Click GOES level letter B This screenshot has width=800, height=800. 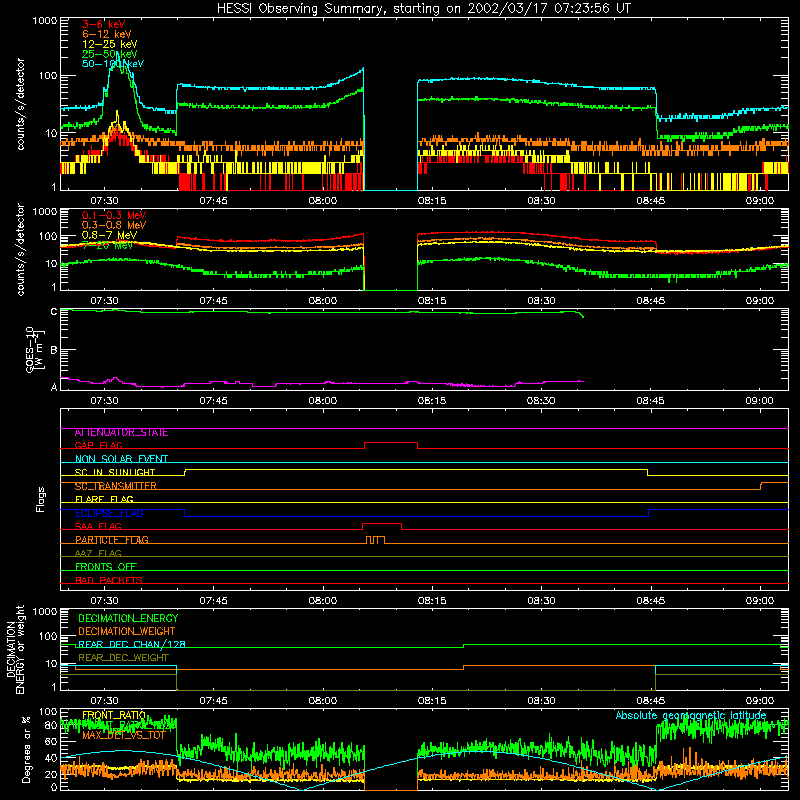pyautogui.click(x=54, y=350)
